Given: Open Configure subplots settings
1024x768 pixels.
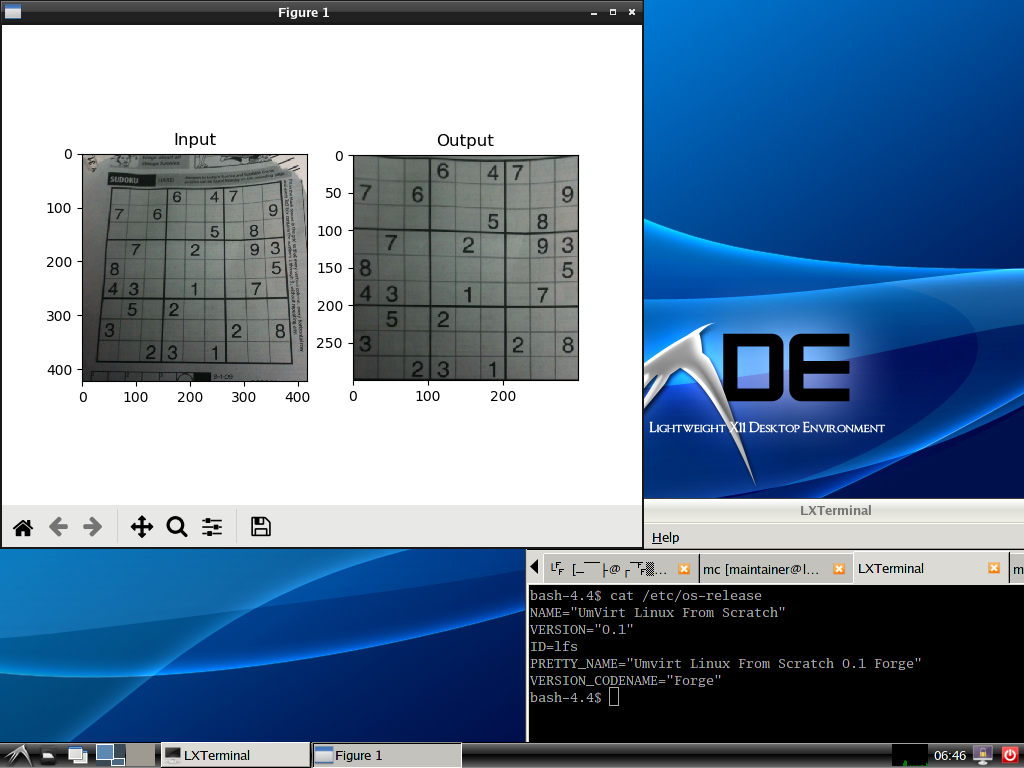Looking at the screenshot, I should pos(212,527).
